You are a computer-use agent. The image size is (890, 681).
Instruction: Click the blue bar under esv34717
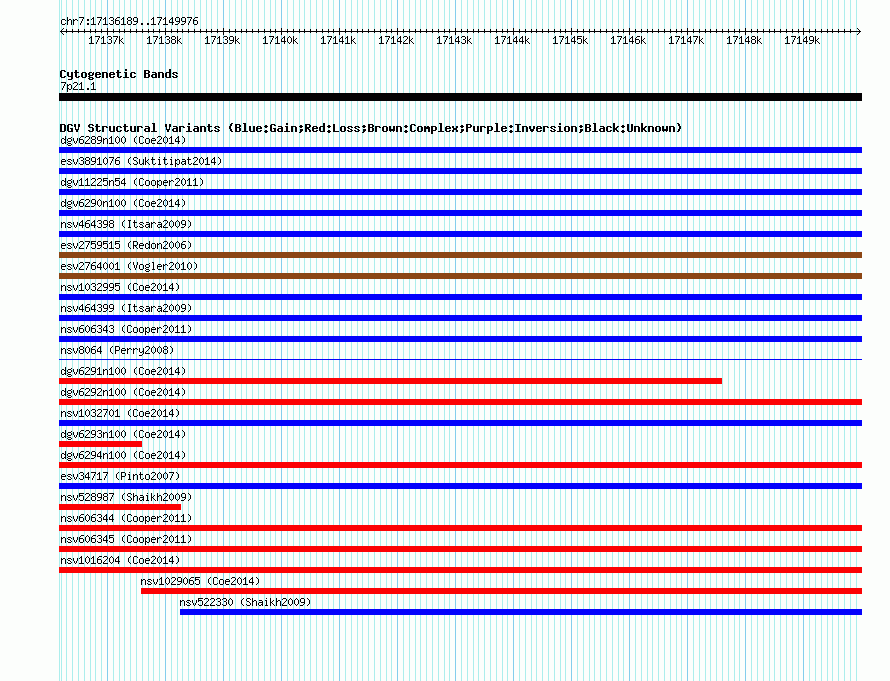[460, 486]
